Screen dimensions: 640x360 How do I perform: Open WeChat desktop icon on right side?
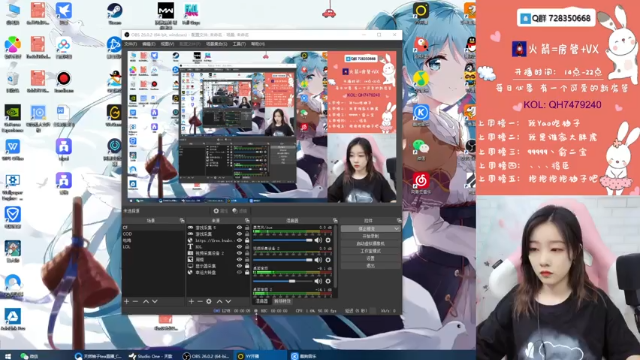(421, 149)
